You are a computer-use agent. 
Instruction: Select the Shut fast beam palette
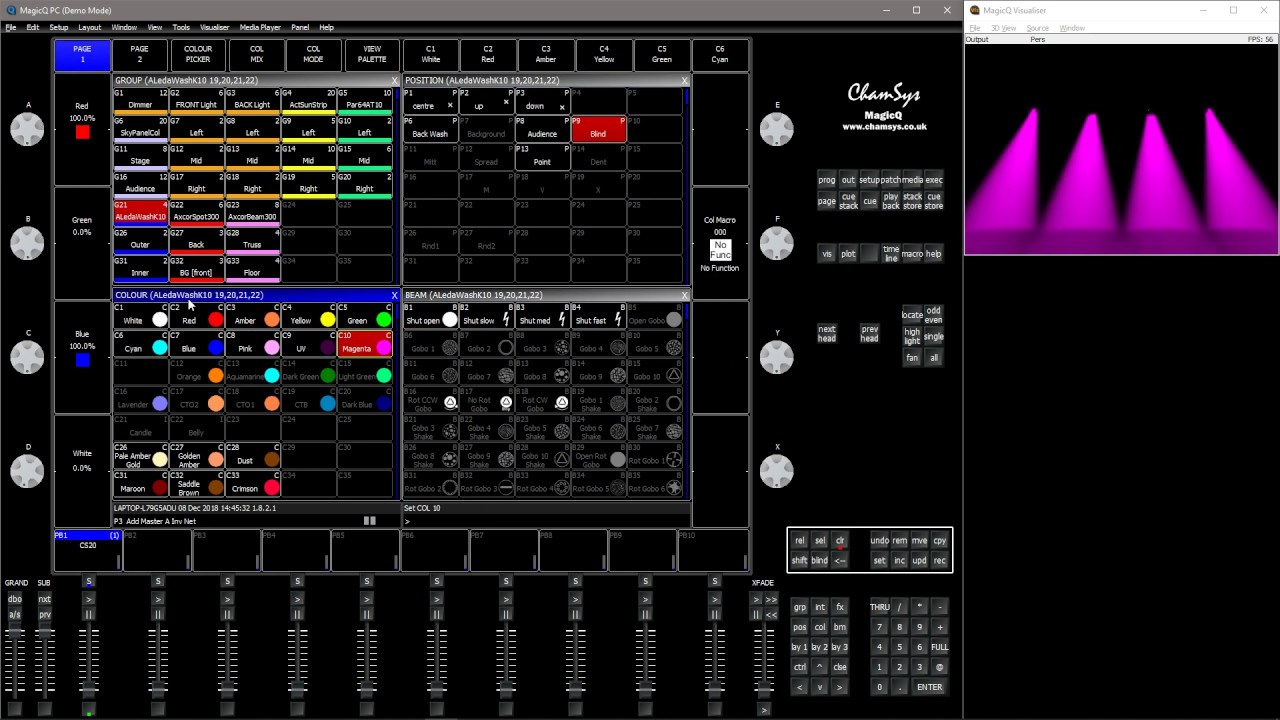coord(599,315)
